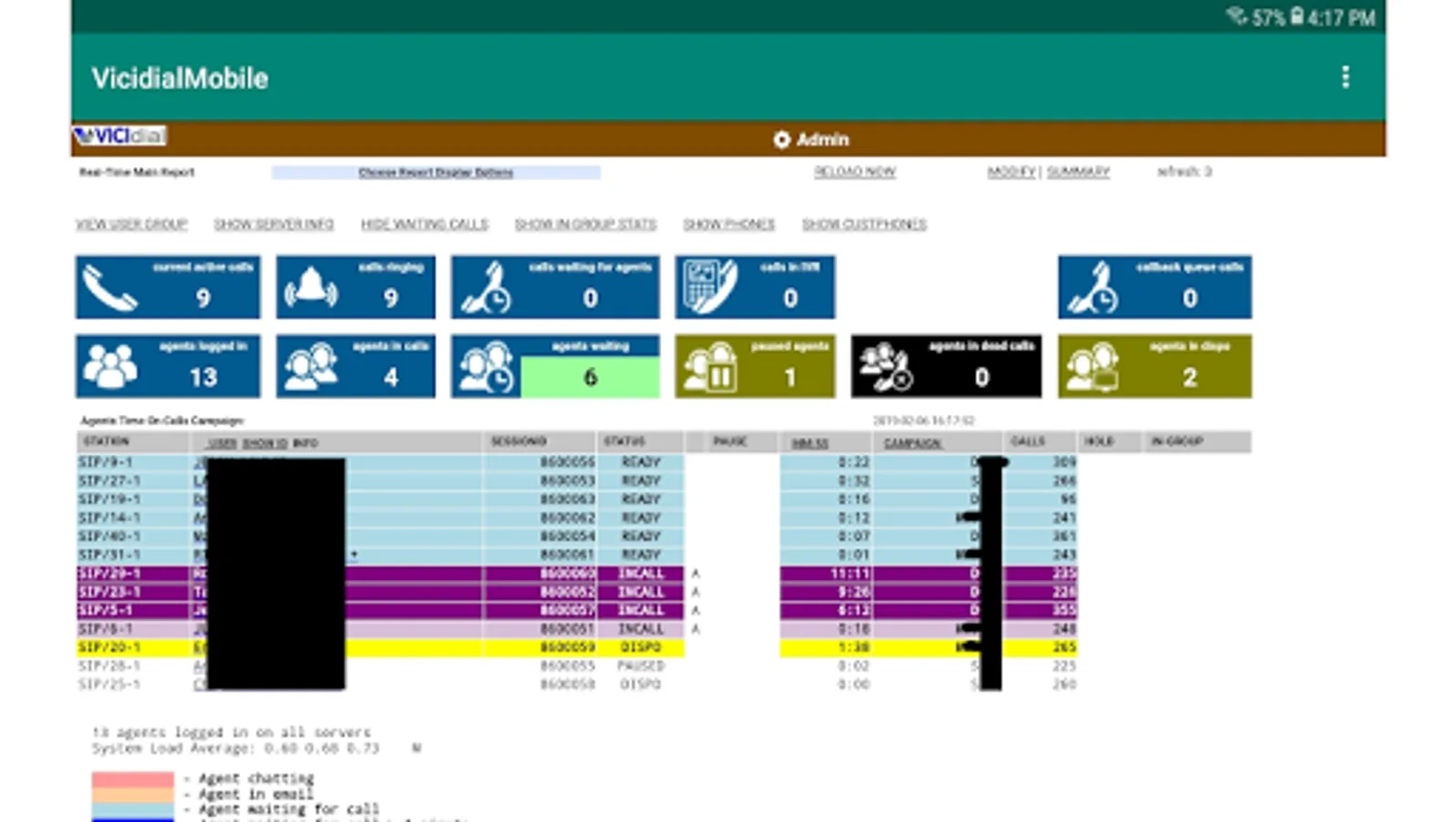Click station SIP/20-1 in the DISPO row
This screenshot has width=1456, height=822.
tap(110, 648)
